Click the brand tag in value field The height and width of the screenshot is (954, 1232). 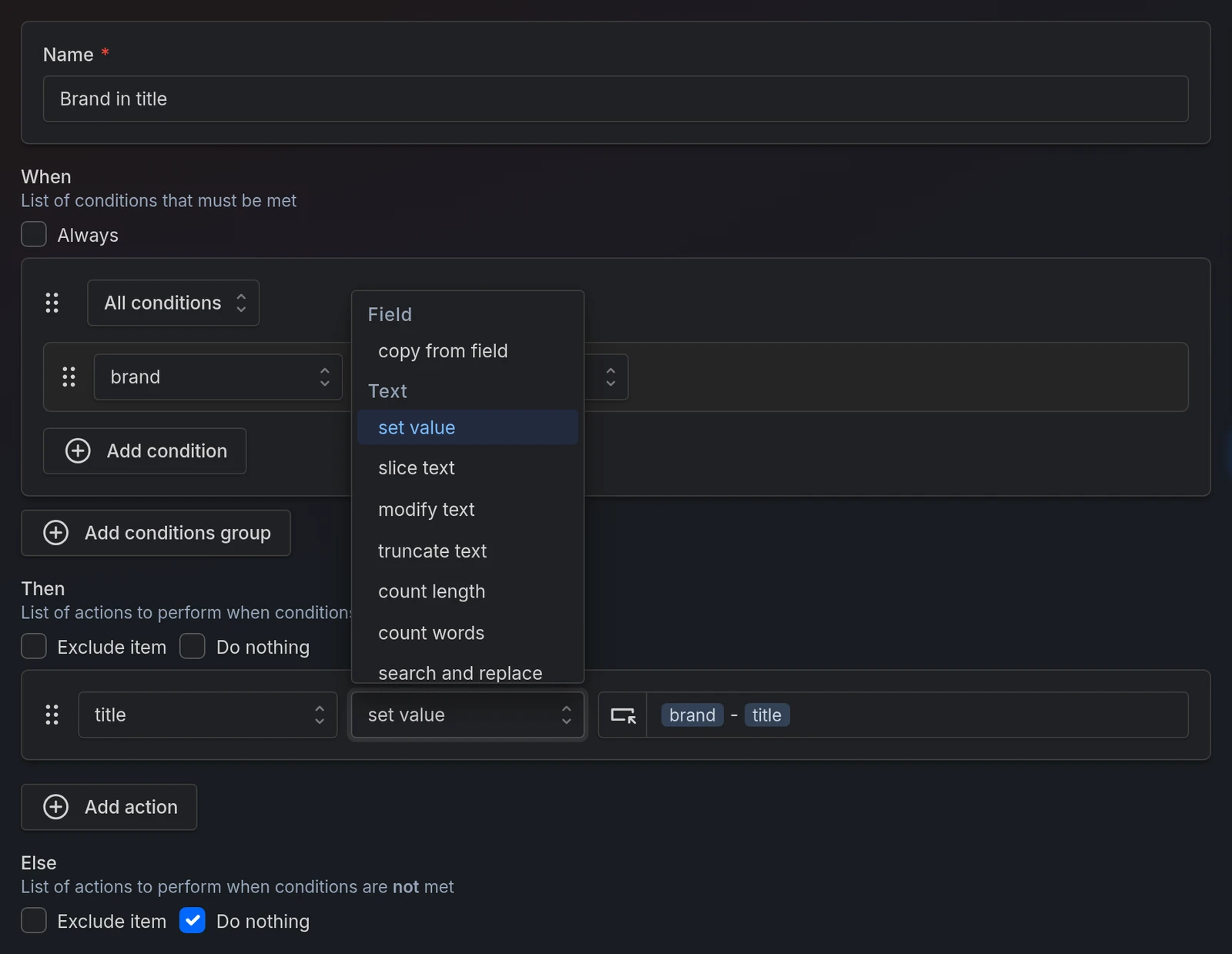(692, 715)
